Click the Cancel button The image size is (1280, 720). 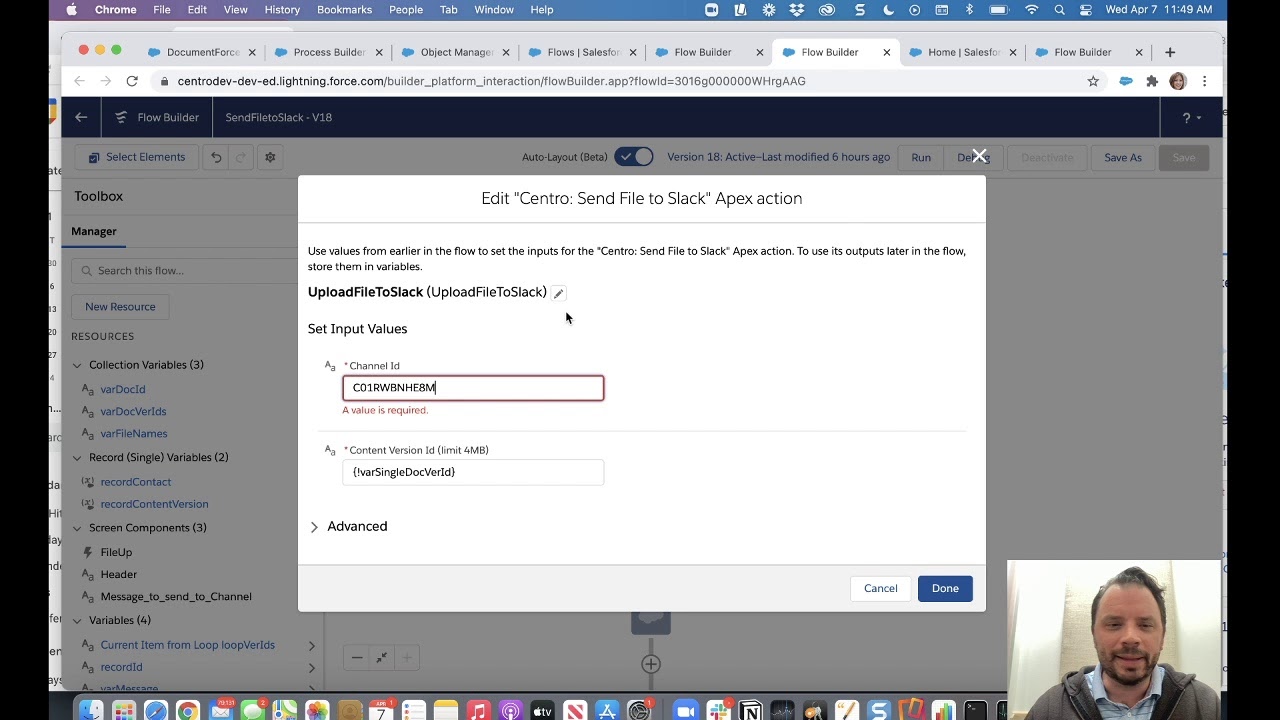881,588
